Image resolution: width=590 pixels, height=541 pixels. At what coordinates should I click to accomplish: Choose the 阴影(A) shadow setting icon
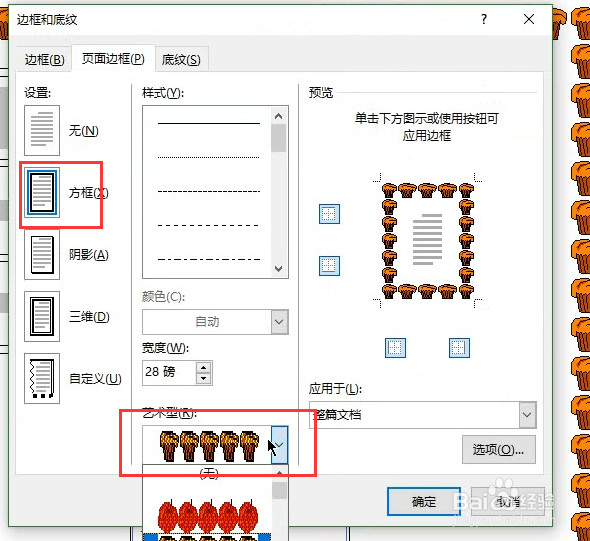click(42, 254)
